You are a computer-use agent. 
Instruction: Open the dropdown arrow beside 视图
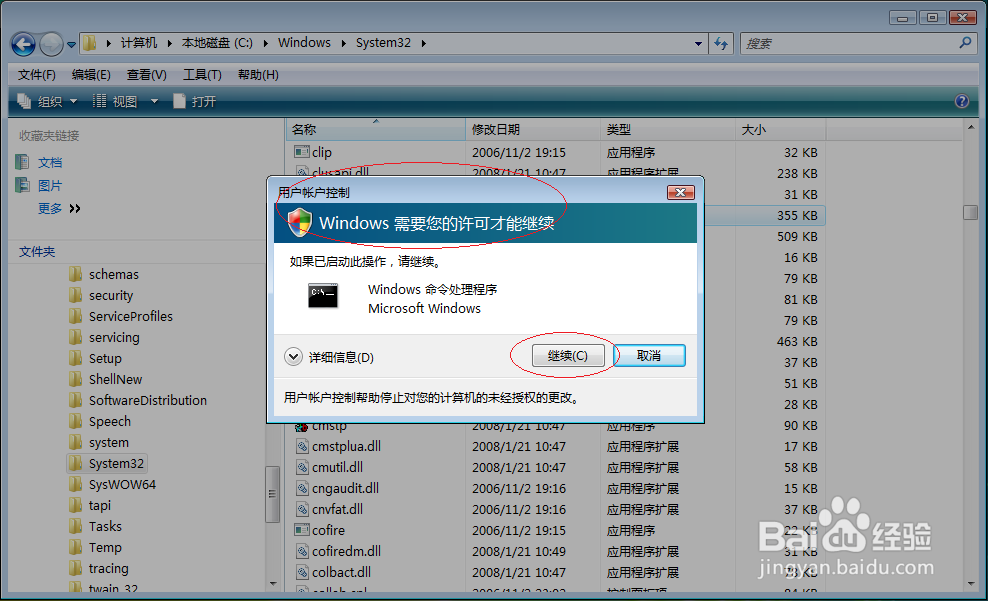(154, 101)
